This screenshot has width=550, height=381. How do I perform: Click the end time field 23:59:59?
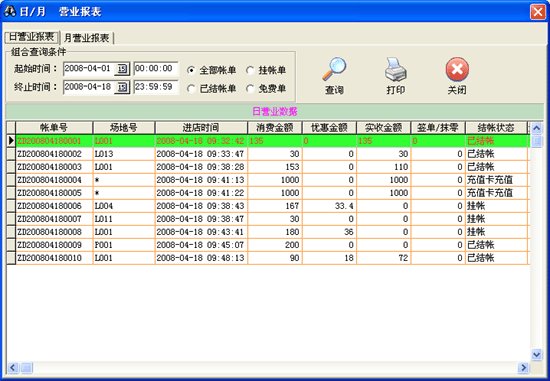[156, 87]
